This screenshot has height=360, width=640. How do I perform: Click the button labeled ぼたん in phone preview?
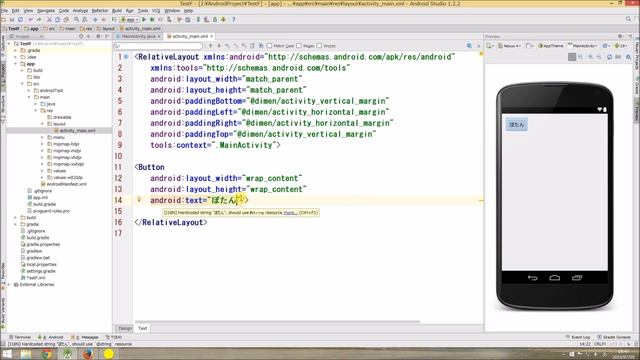(x=517, y=124)
